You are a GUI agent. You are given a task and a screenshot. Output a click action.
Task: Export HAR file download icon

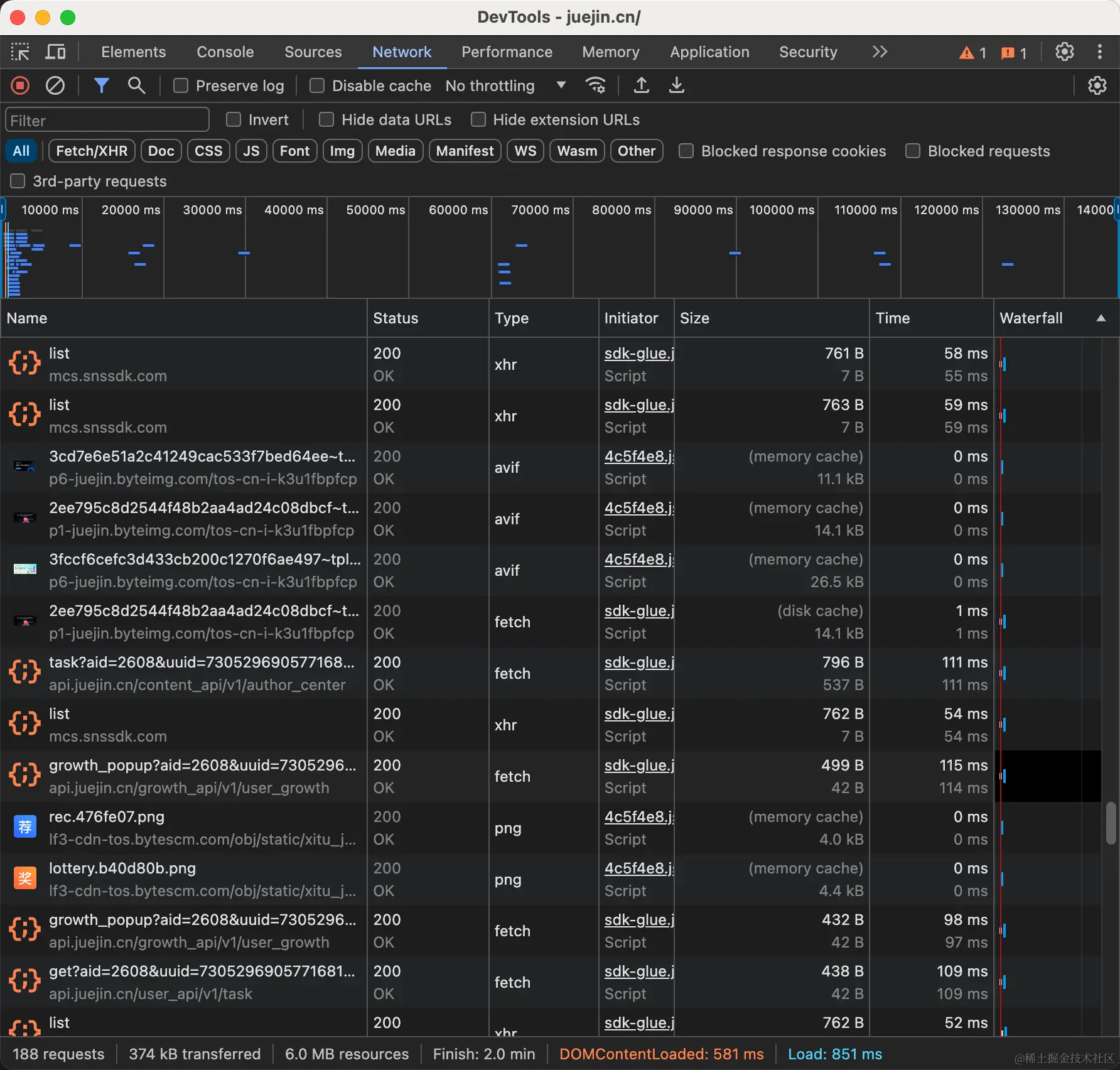tap(676, 85)
